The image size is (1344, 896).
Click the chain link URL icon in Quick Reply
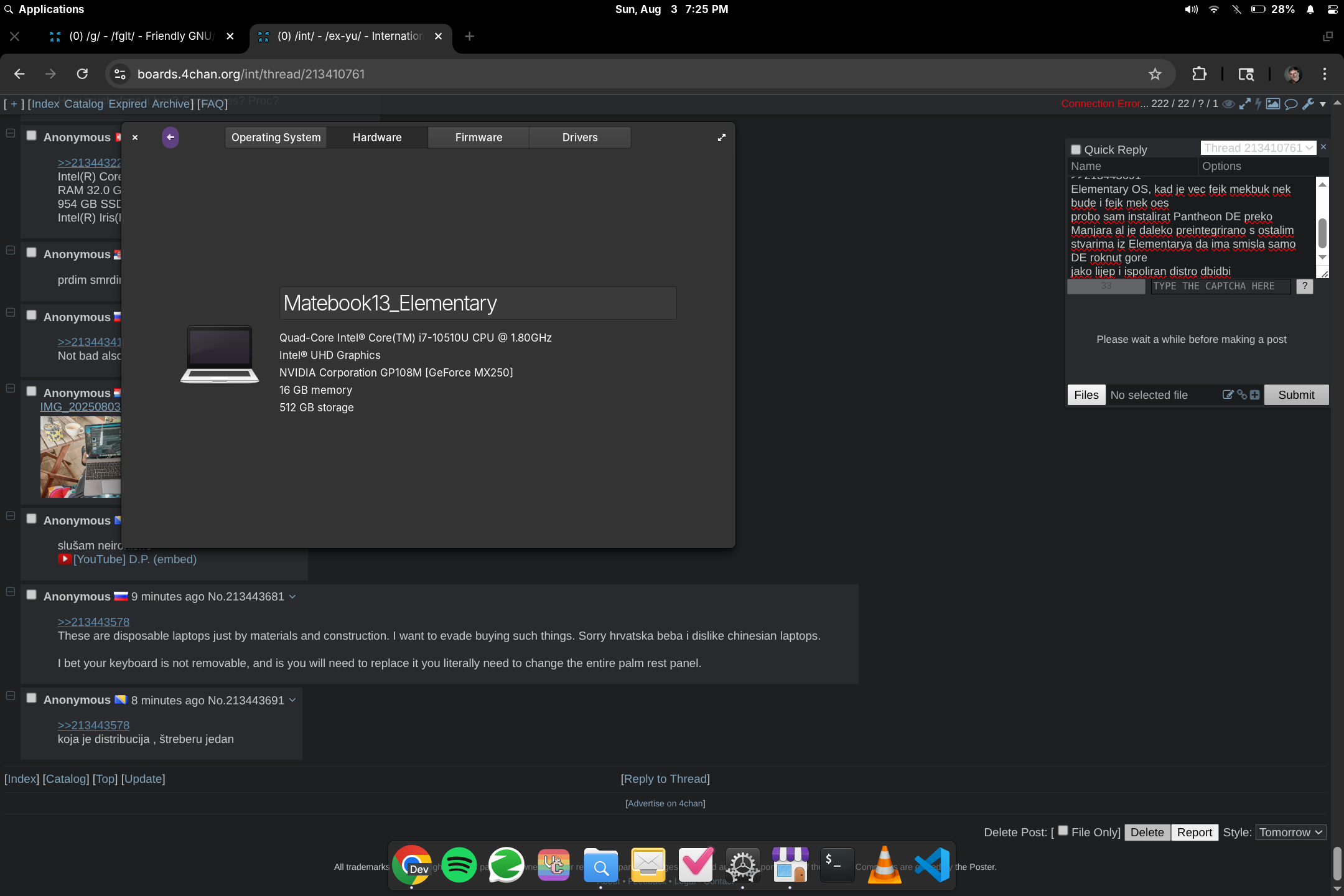pos(1242,394)
